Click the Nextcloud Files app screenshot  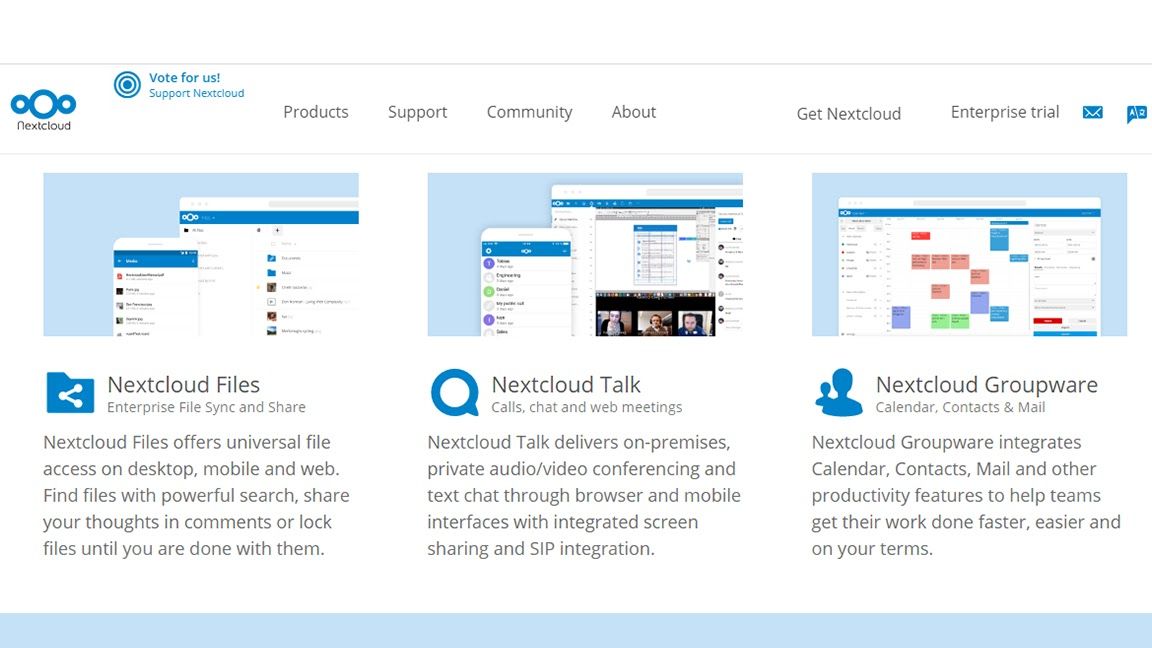click(x=200, y=254)
